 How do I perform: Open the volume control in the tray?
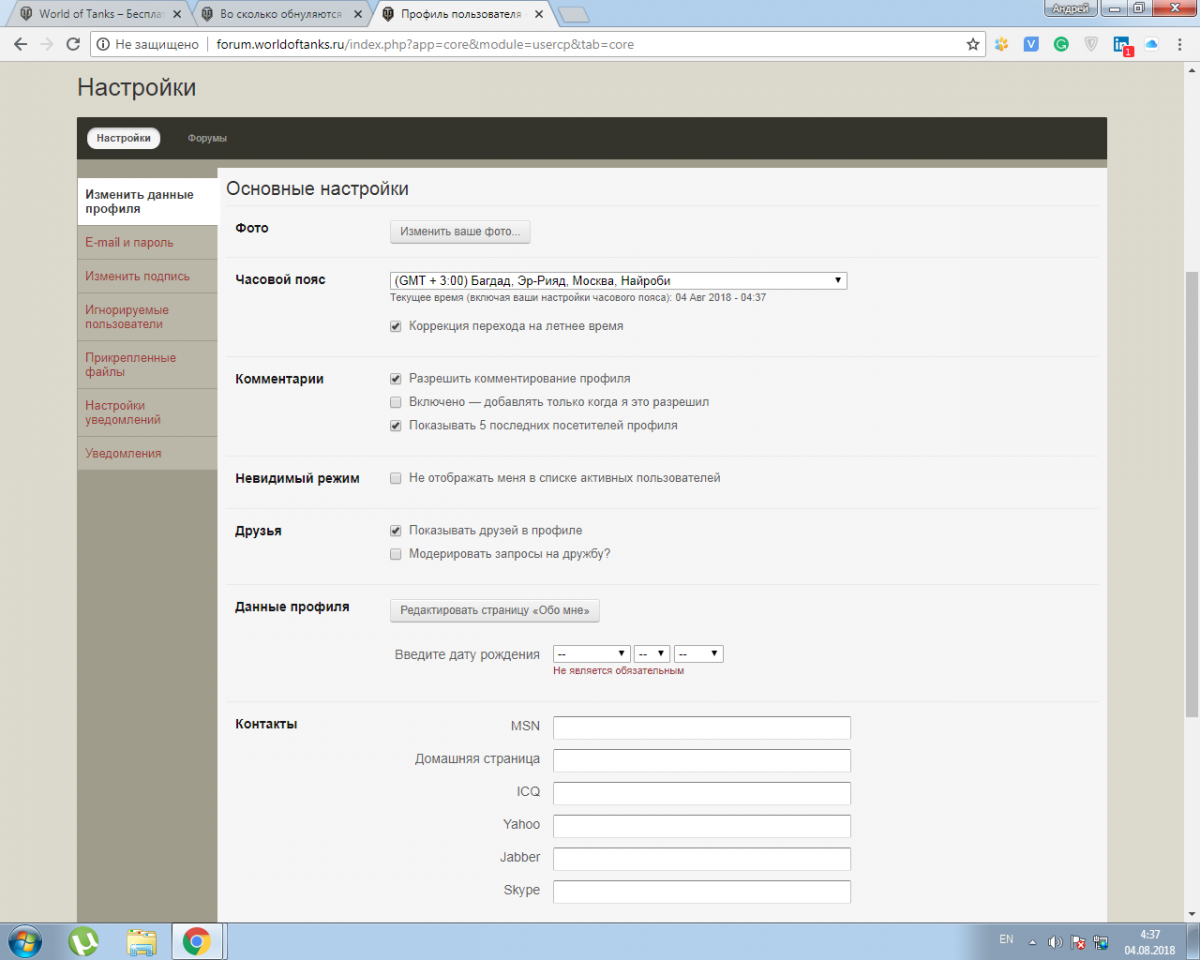point(1055,941)
